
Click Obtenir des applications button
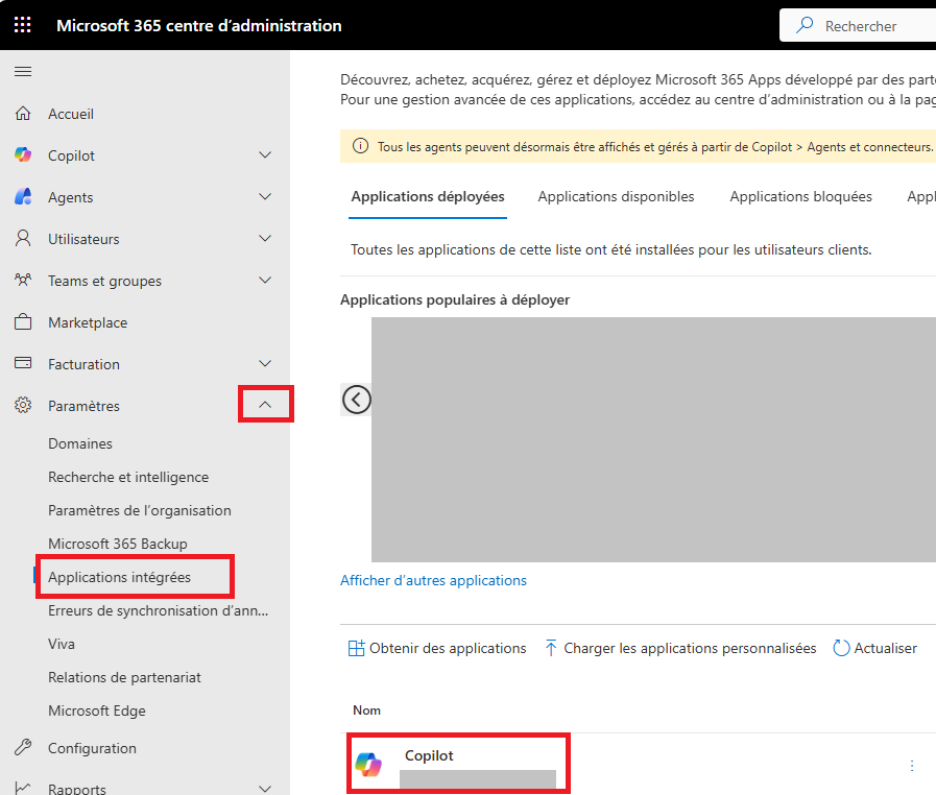[437, 648]
